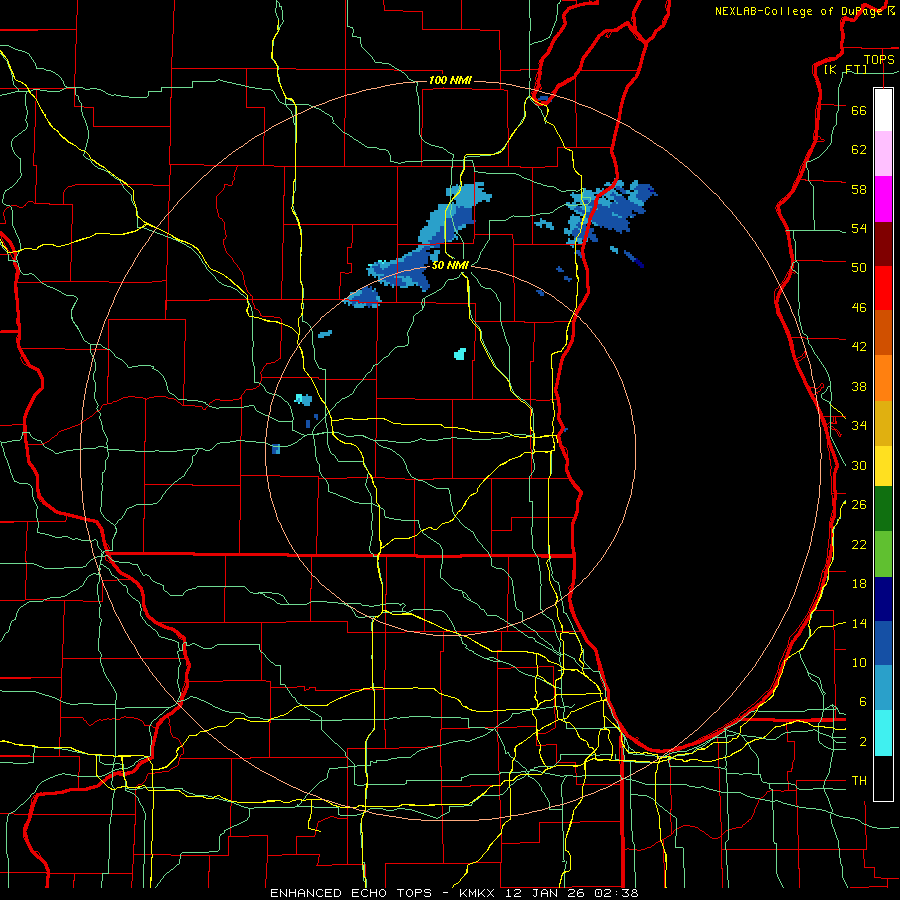Image resolution: width=900 pixels, height=900 pixels.
Task: Click the 14 scale value
Action: pyautogui.click(x=859, y=623)
